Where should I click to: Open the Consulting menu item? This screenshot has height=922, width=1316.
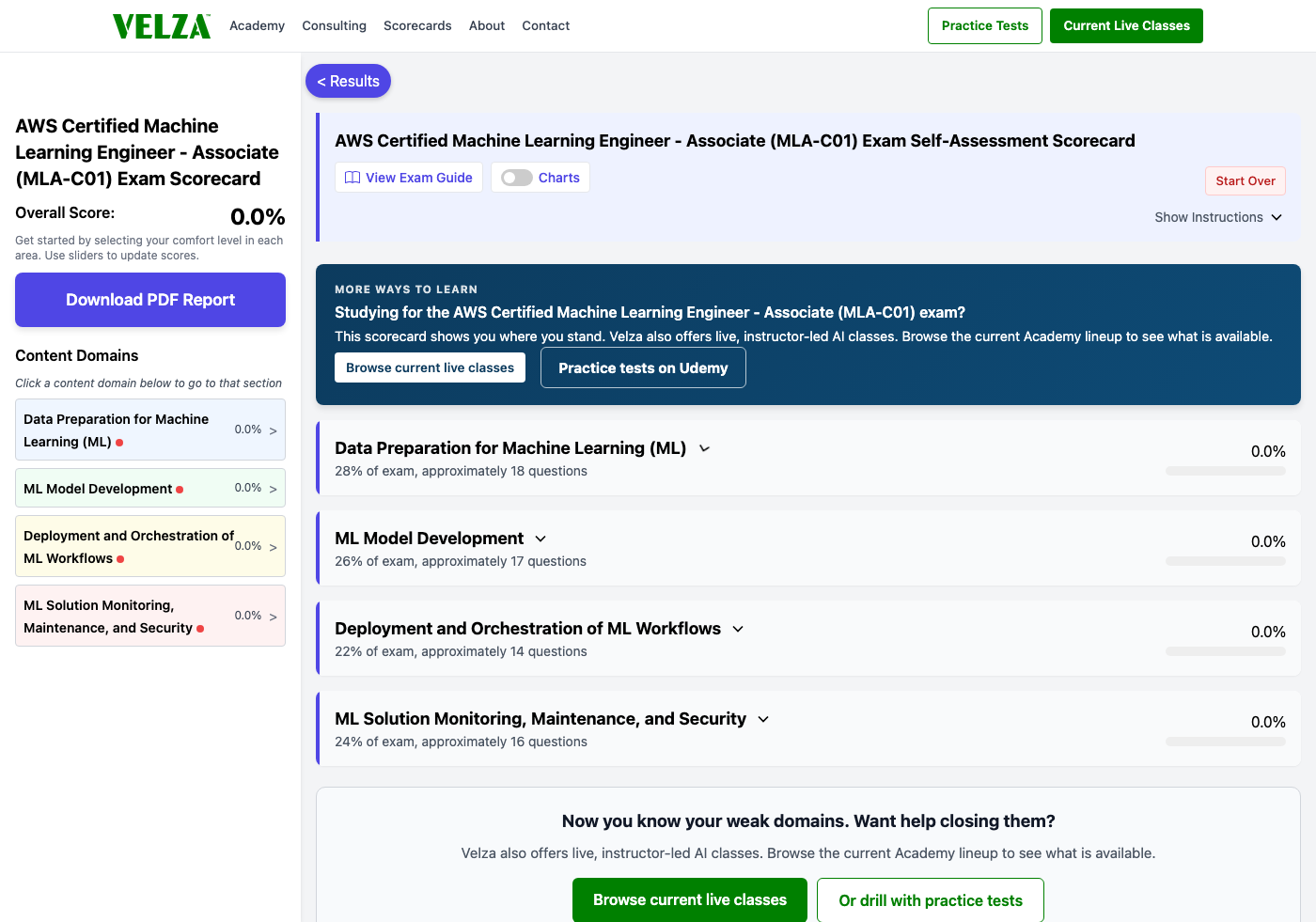pyautogui.click(x=334, y=25)
